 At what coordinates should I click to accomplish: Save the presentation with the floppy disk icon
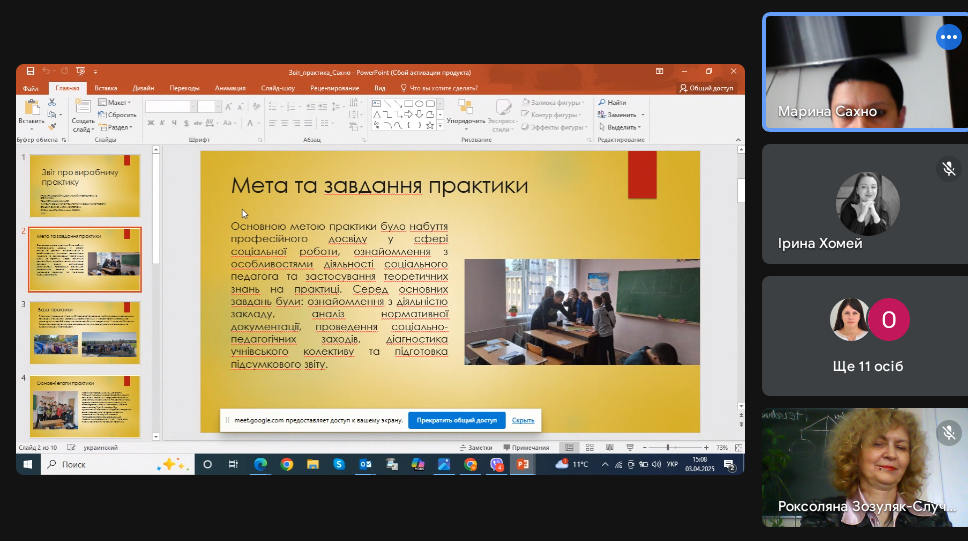tap(30, 72)
